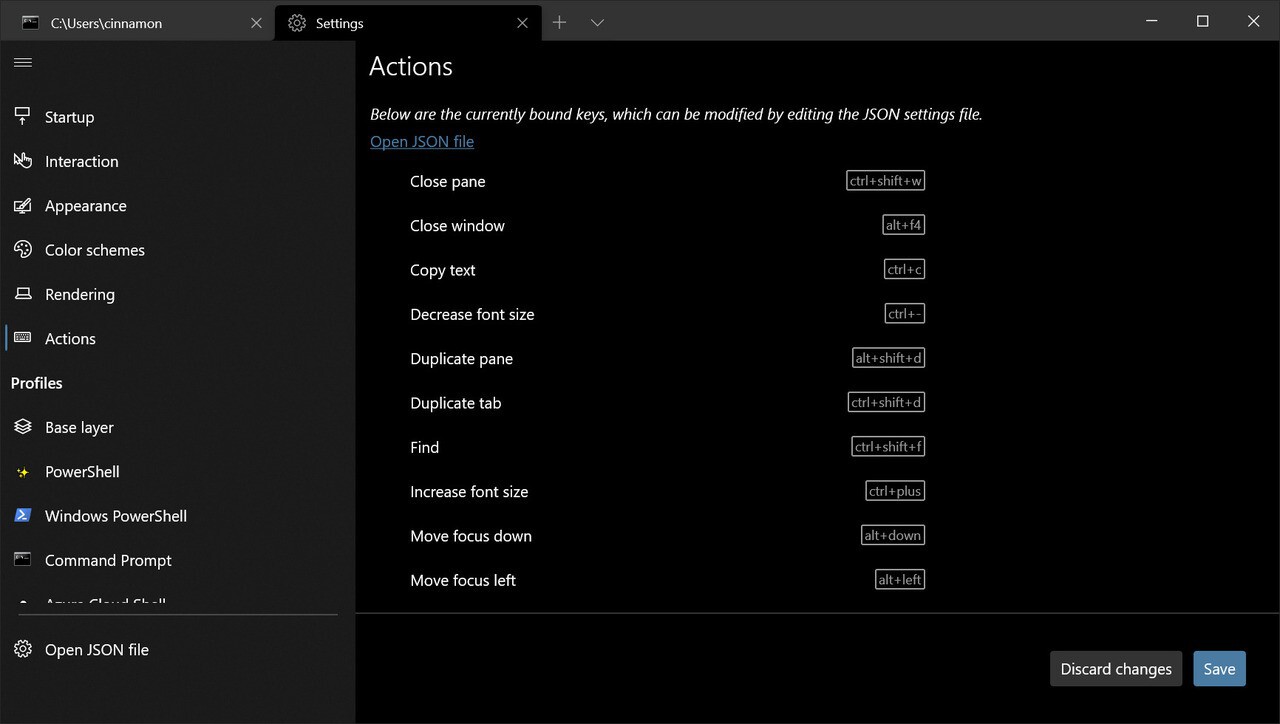Click the Interaction pointer icon
1280x724 pixels.
(23, 161)
